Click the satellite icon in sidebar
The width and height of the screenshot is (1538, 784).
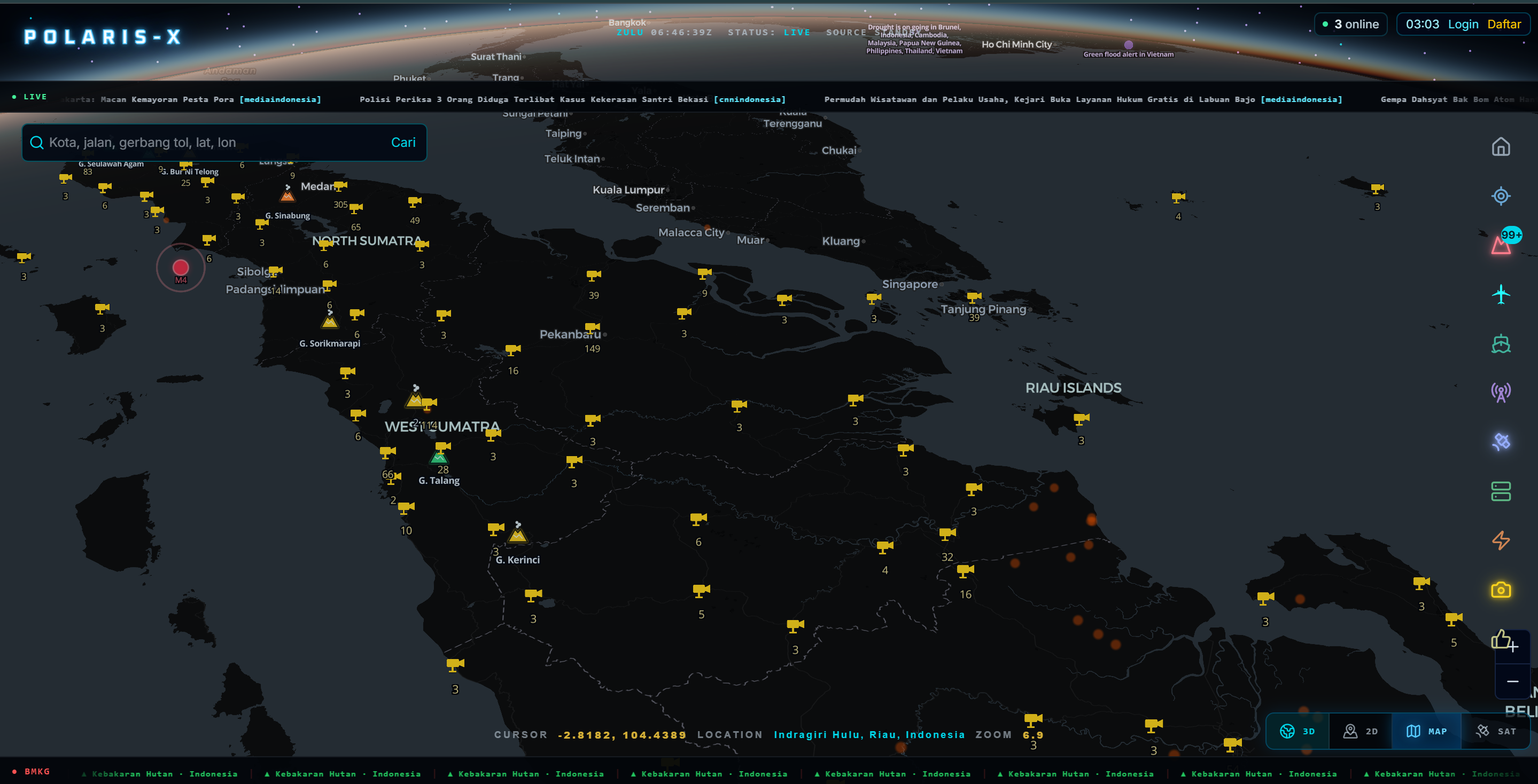[1501, 442]
